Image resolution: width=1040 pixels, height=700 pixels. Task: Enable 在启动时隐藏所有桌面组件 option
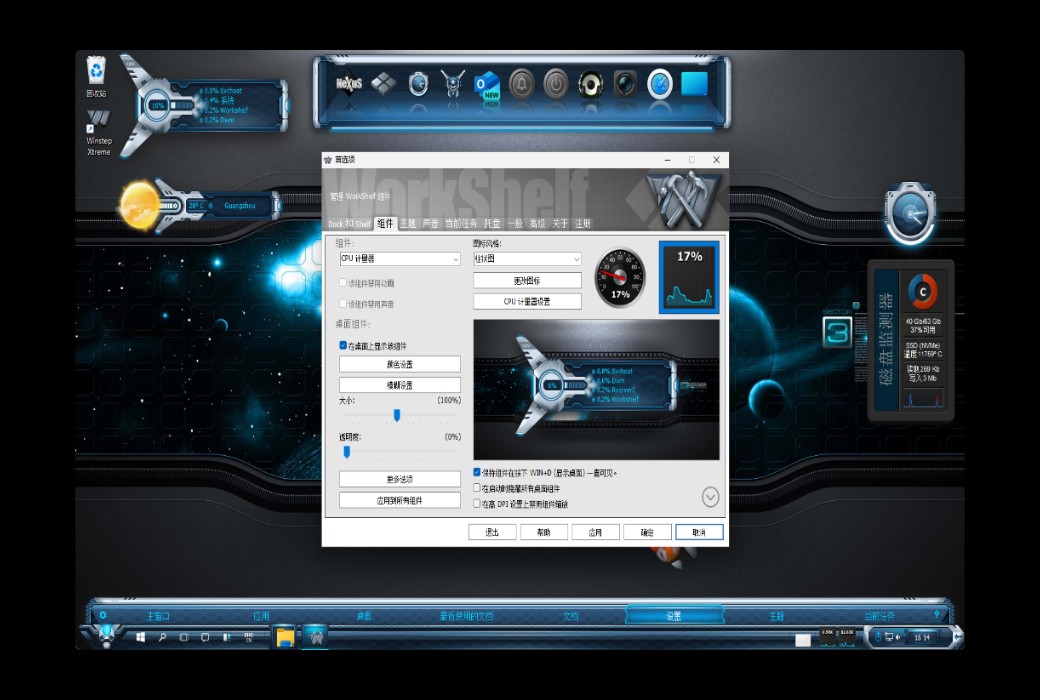[x=477, y=486]
